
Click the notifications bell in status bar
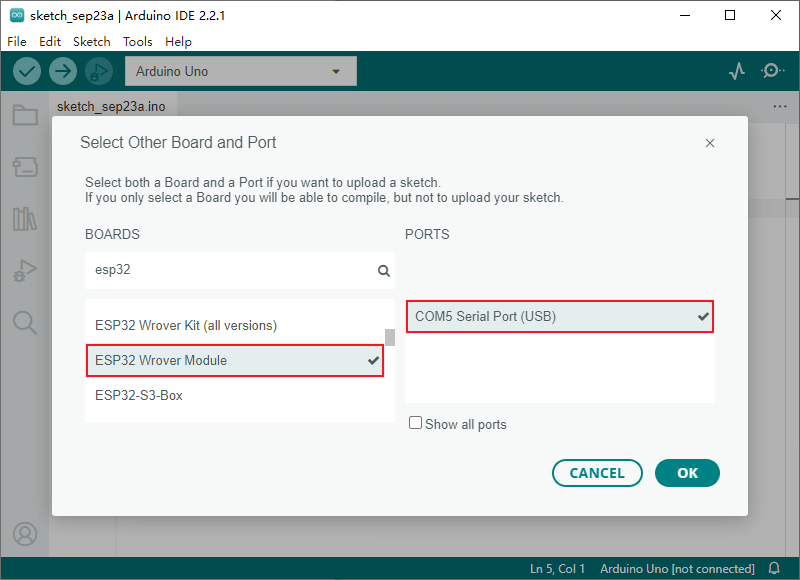coord(774,568)
